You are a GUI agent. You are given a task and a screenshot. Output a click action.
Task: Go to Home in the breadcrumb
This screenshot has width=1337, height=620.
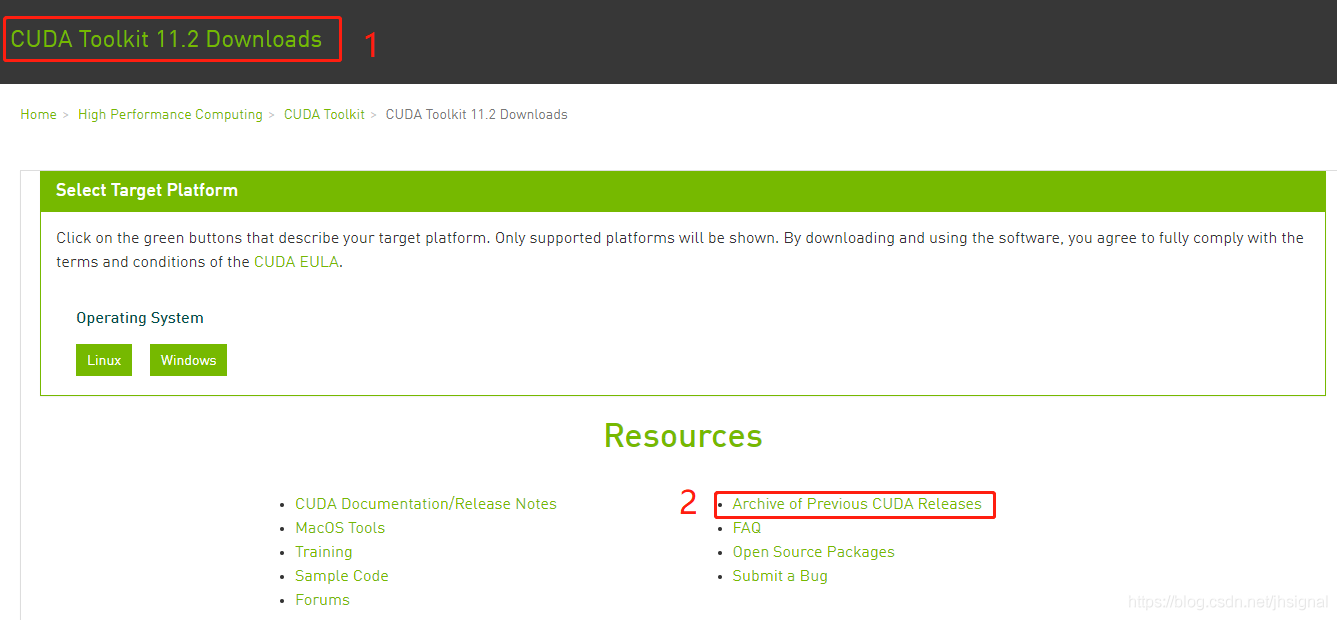click(38, 115)
